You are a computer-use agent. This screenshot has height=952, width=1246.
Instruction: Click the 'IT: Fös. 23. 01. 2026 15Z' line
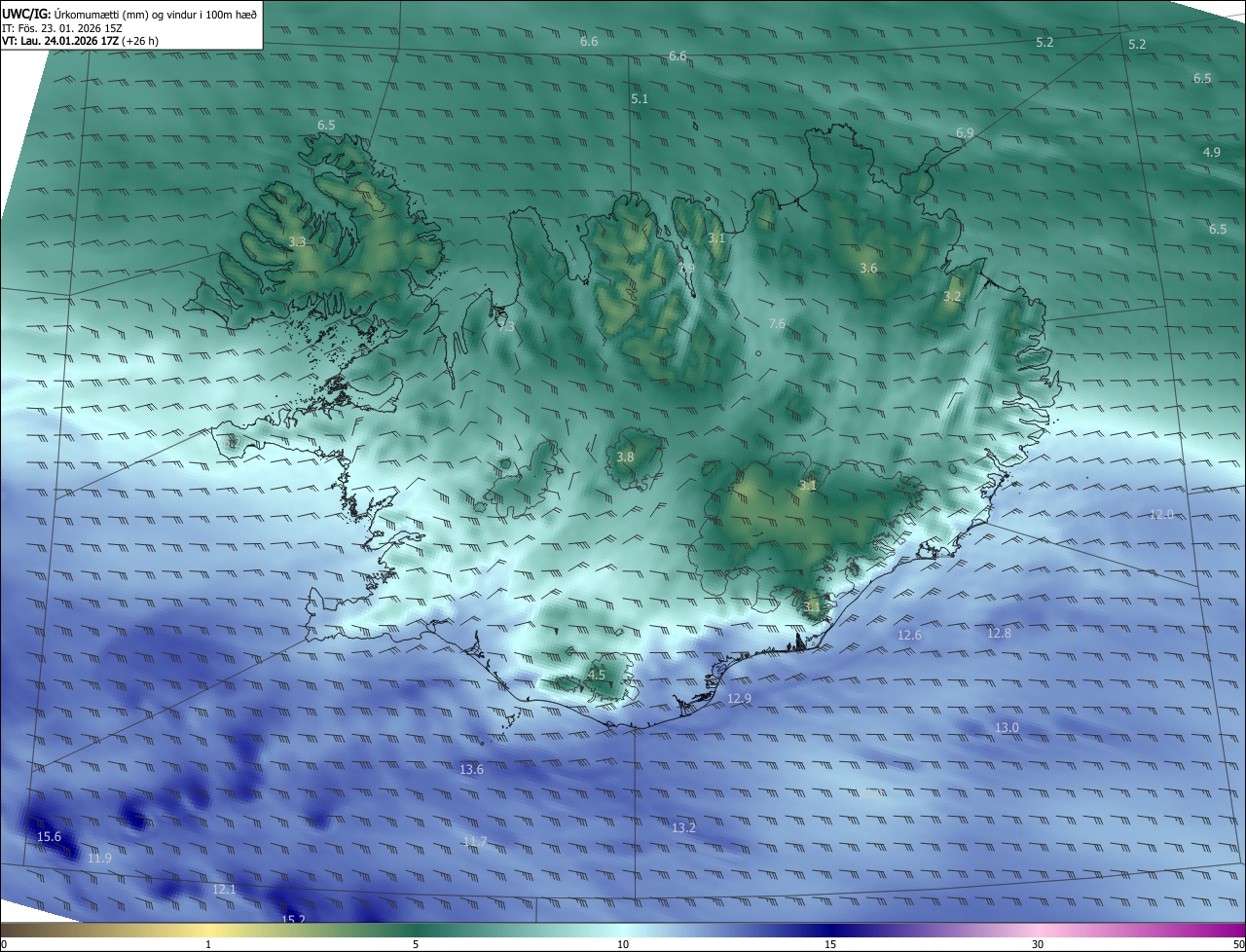62,28
